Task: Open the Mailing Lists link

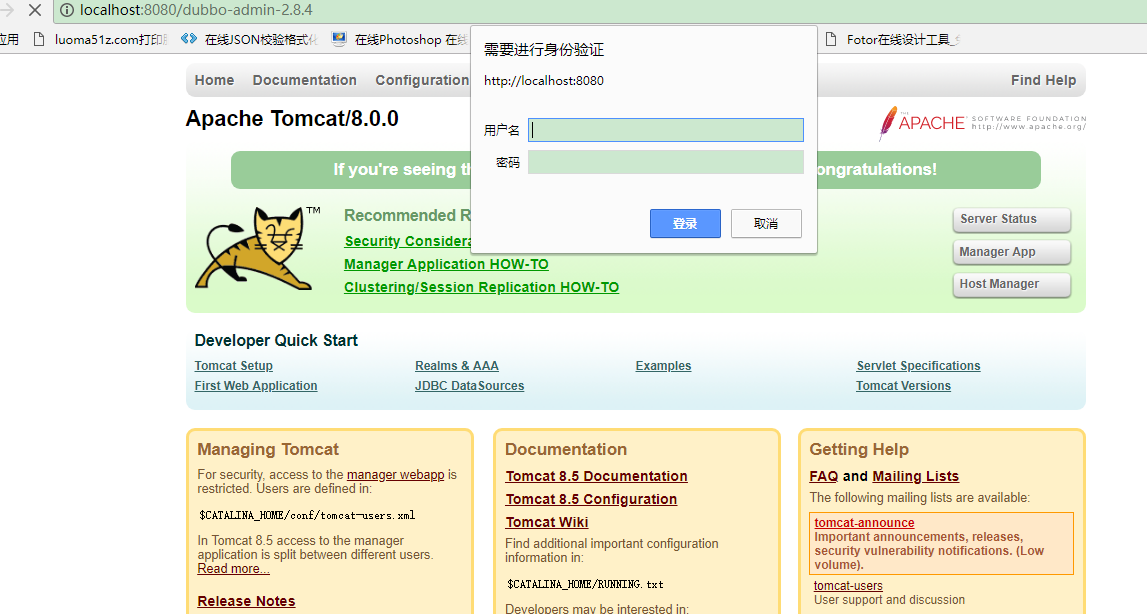Action: [915, 476]
